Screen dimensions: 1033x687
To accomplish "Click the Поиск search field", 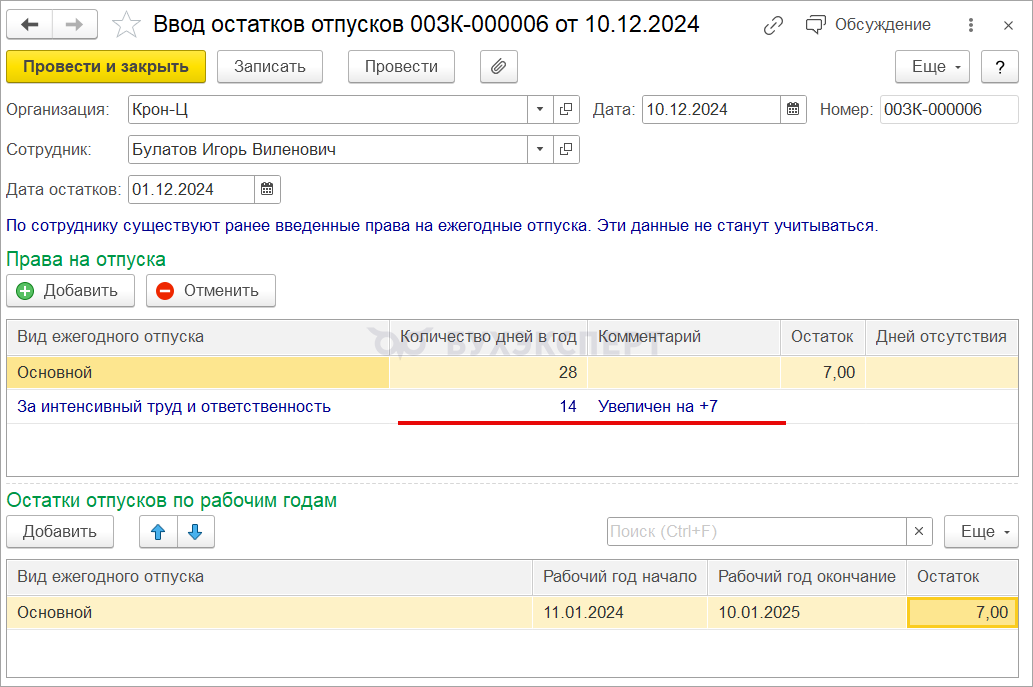I will [x=756, y=532].
